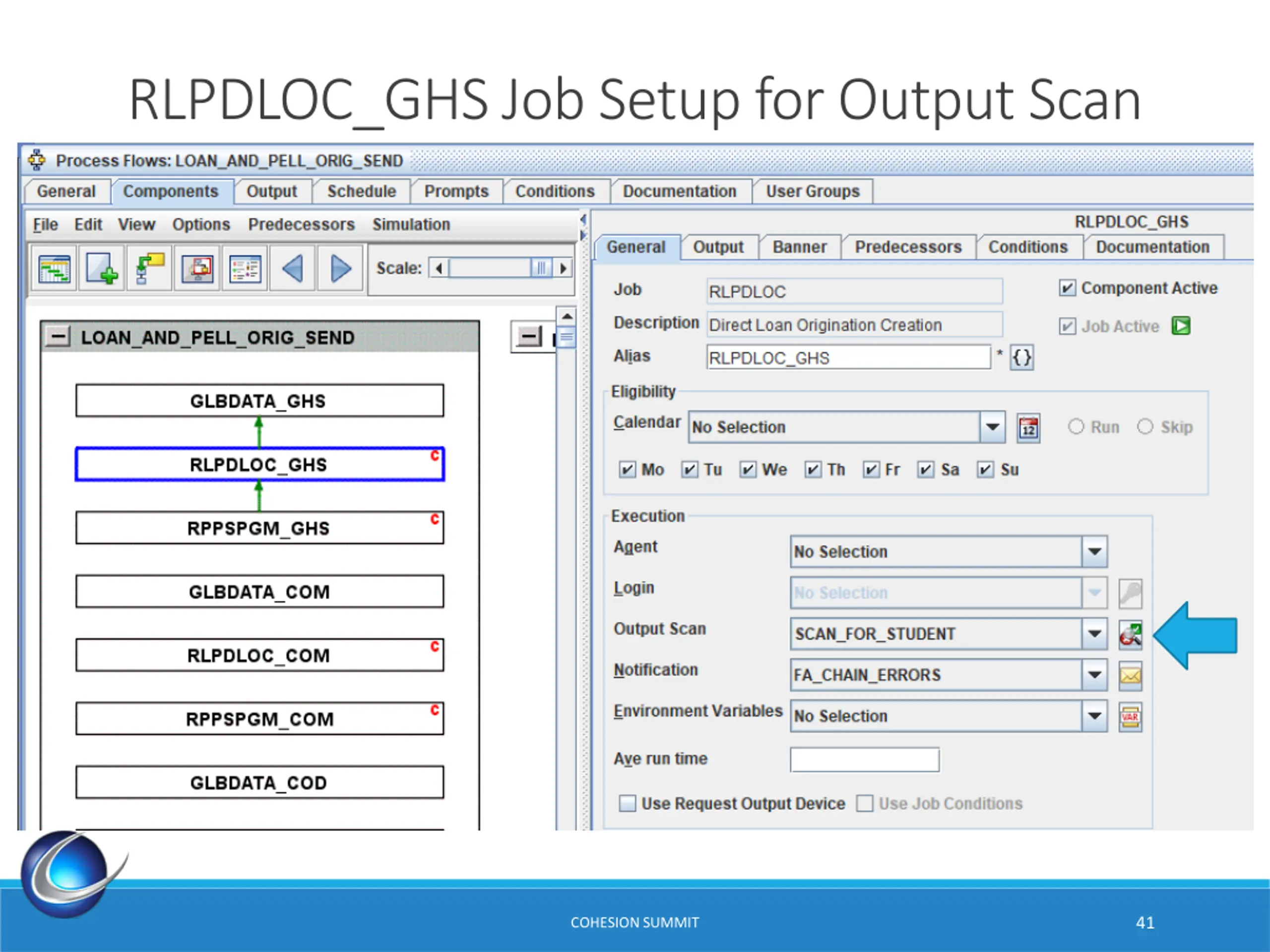The width and height of the screenshot is (1270, 952).
Task: Click the red C marker on RPPSPGM_COM
Action: 435,711
